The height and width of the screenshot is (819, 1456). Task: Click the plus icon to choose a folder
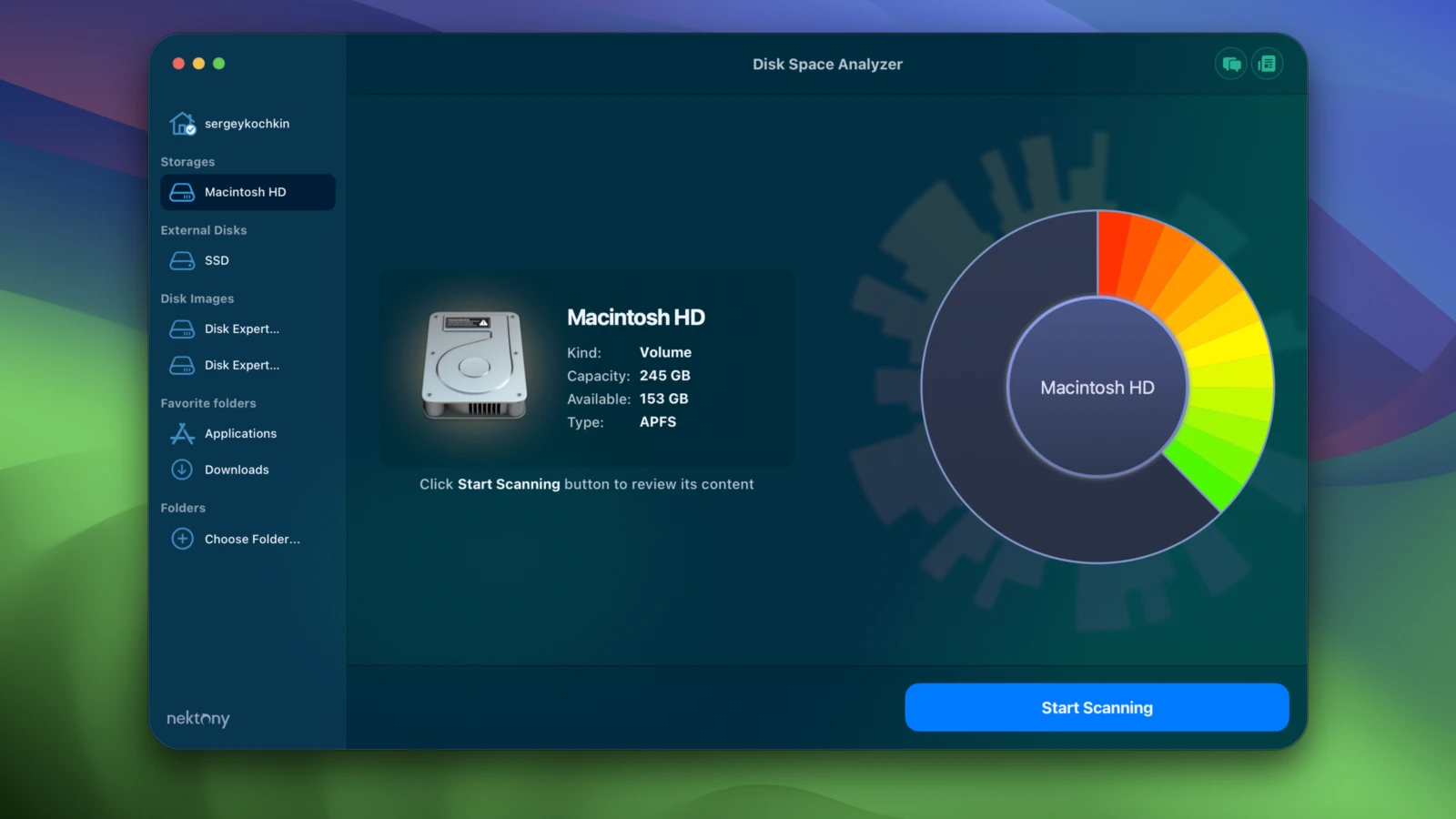[182, 539]
